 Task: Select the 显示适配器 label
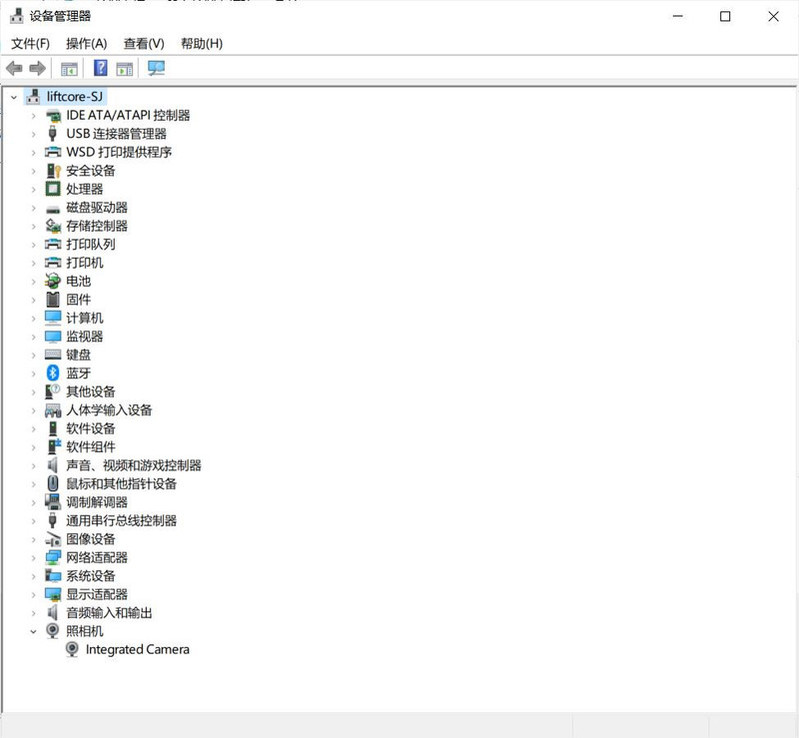click(x=97, y=594)
